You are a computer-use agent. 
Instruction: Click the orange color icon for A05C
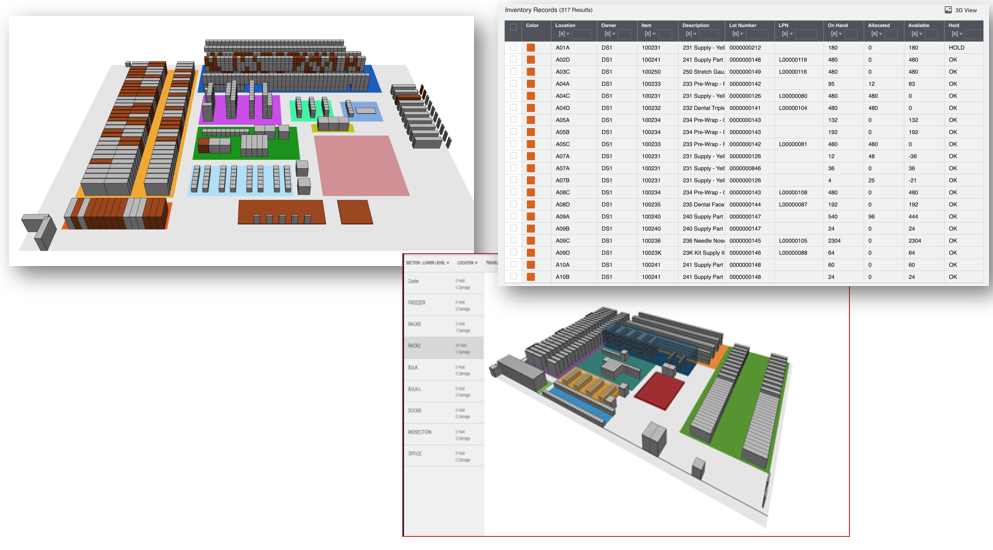pyautogui.click(x=531, y=144)
